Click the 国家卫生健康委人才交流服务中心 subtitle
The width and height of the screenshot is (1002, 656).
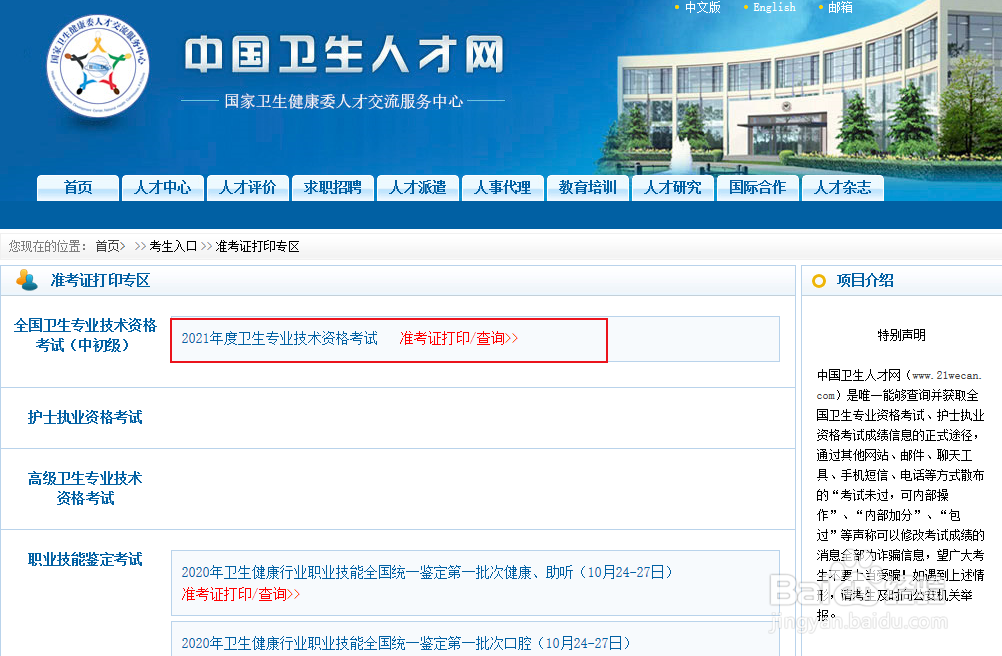(344, 102)
